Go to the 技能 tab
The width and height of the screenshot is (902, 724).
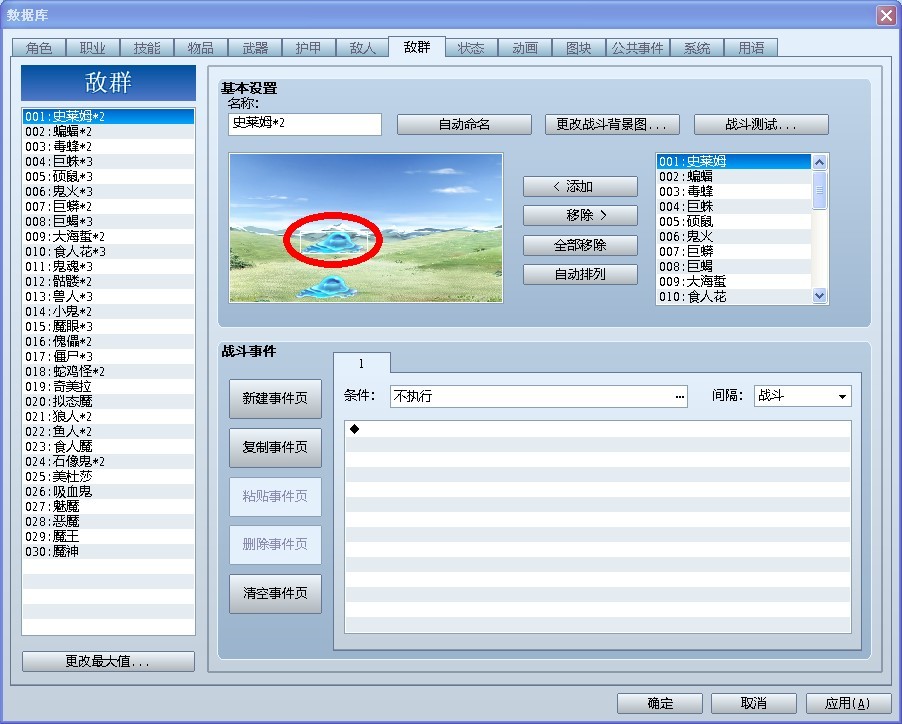coord(147,48)
